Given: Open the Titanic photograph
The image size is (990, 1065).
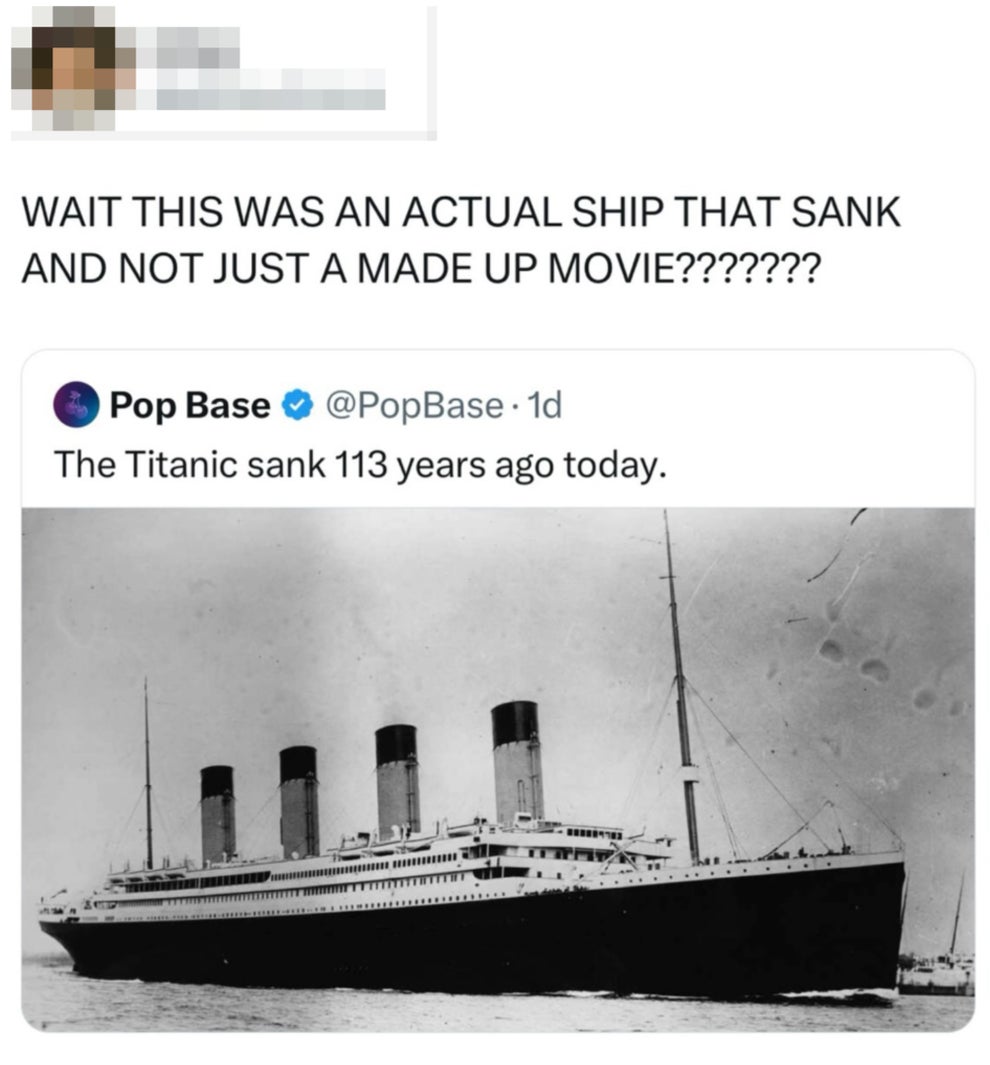Looking at the screenshot, I should [x=497, y=768].
